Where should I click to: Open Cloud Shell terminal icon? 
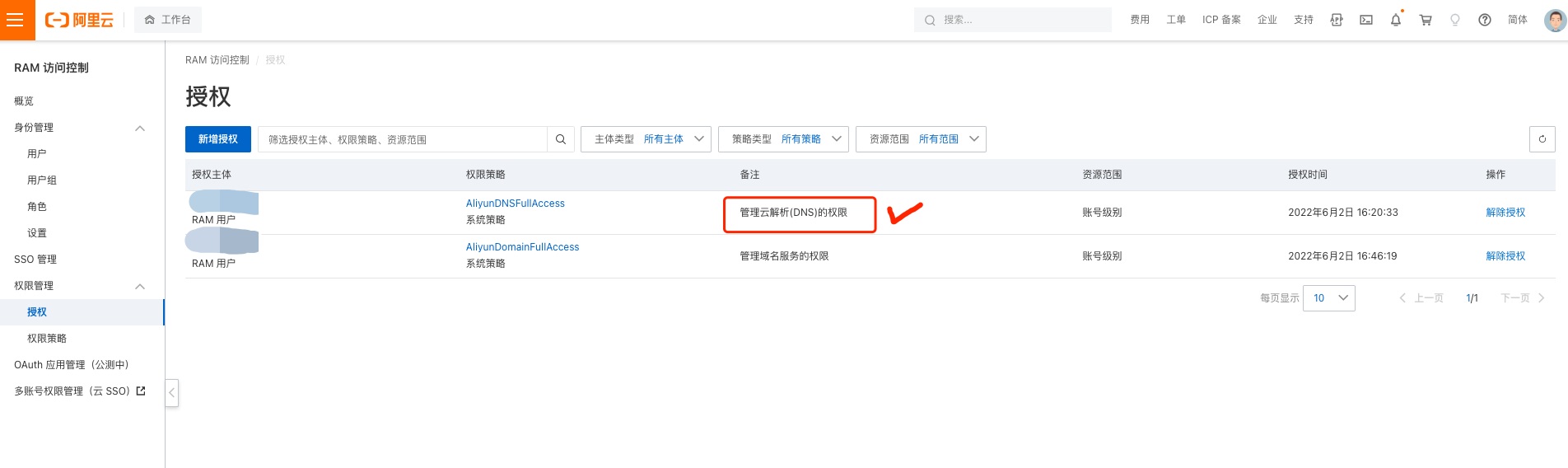click(1366, 20)
